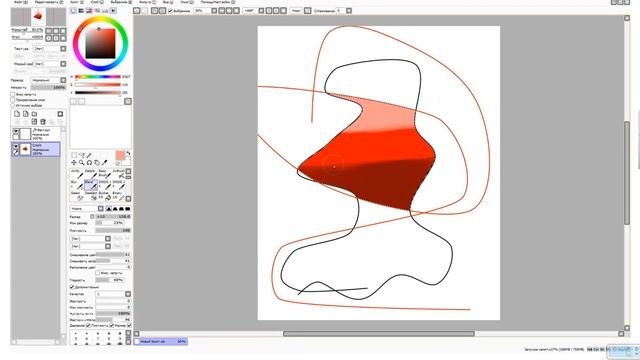Image resolution: width=640 pixels, height=360 pixels.
Task: Open the 'Файл' menu
Action: tap(20, 2)
